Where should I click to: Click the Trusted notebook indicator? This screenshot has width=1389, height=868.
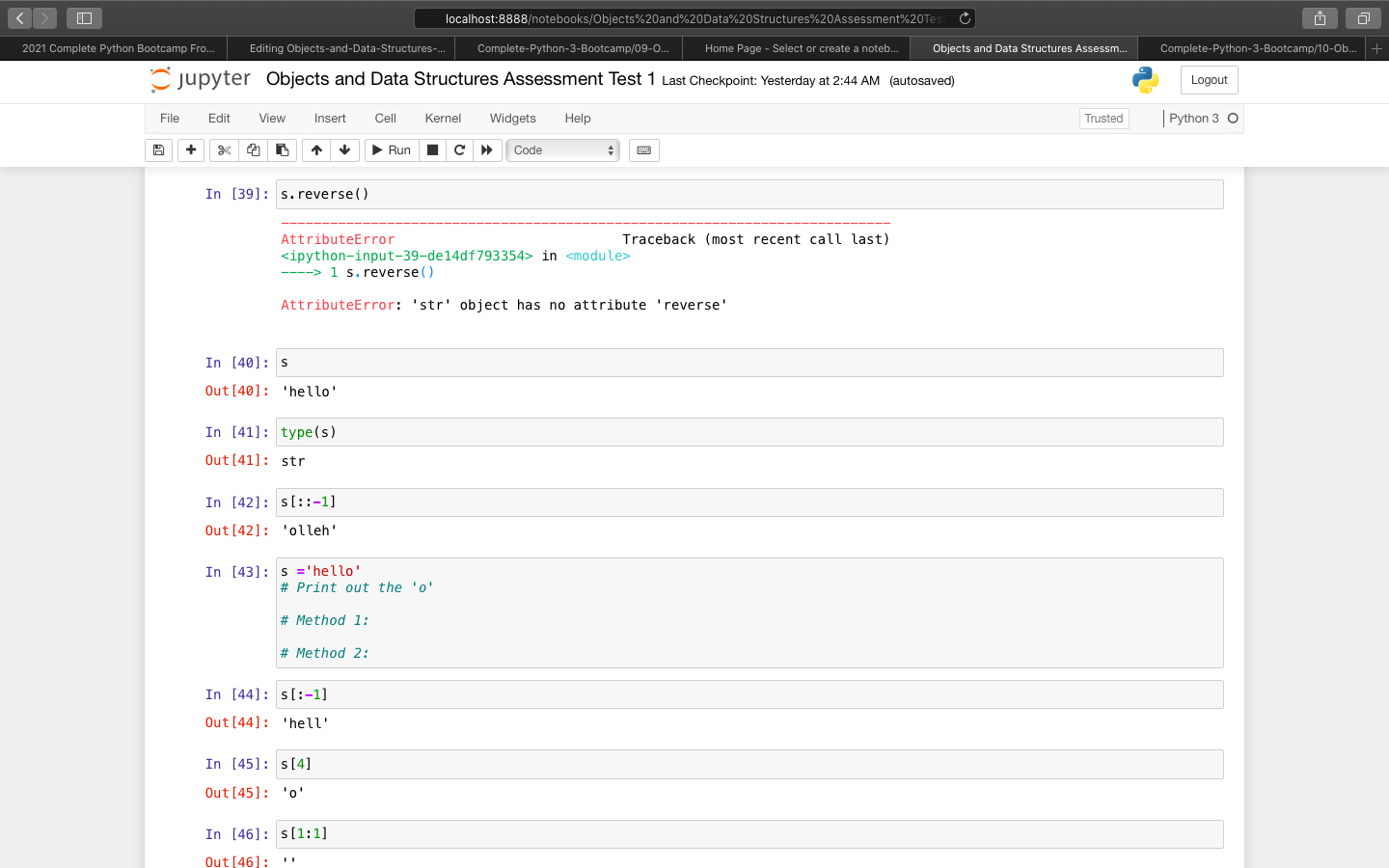pos(1103,118)
